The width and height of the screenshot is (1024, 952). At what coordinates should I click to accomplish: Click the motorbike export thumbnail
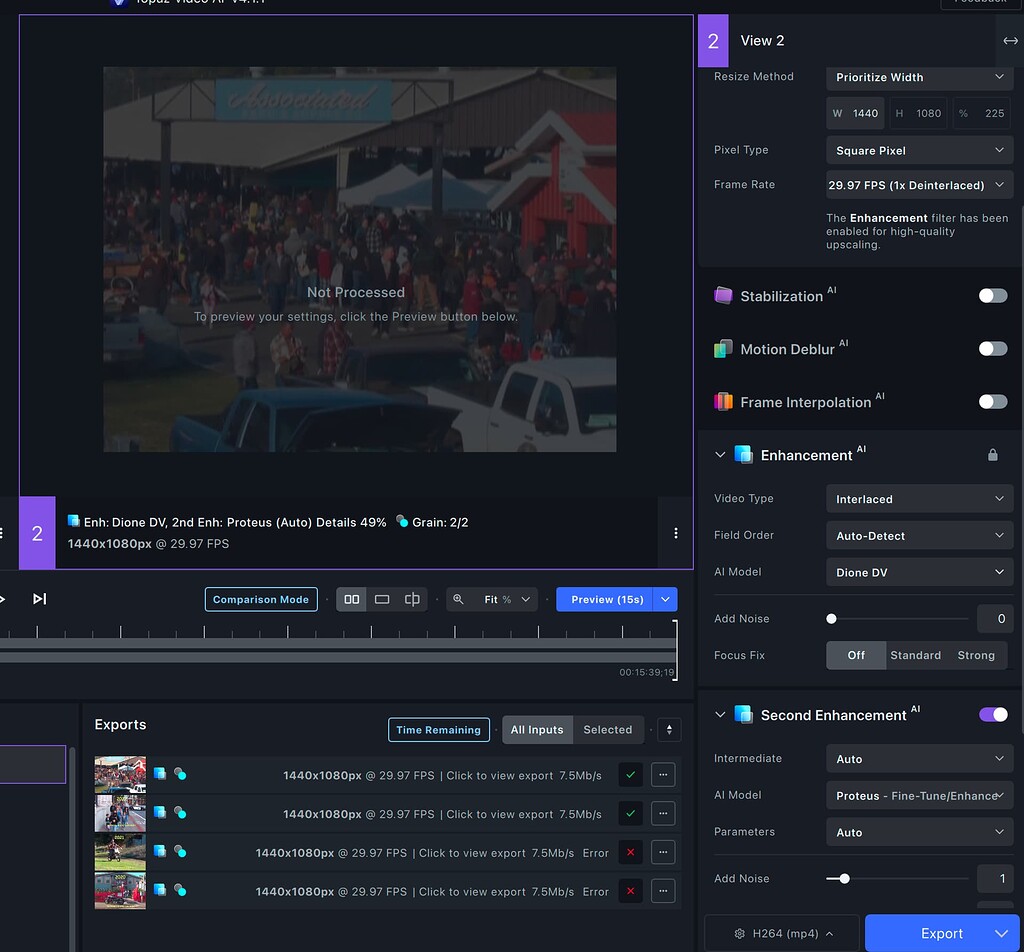120,852
